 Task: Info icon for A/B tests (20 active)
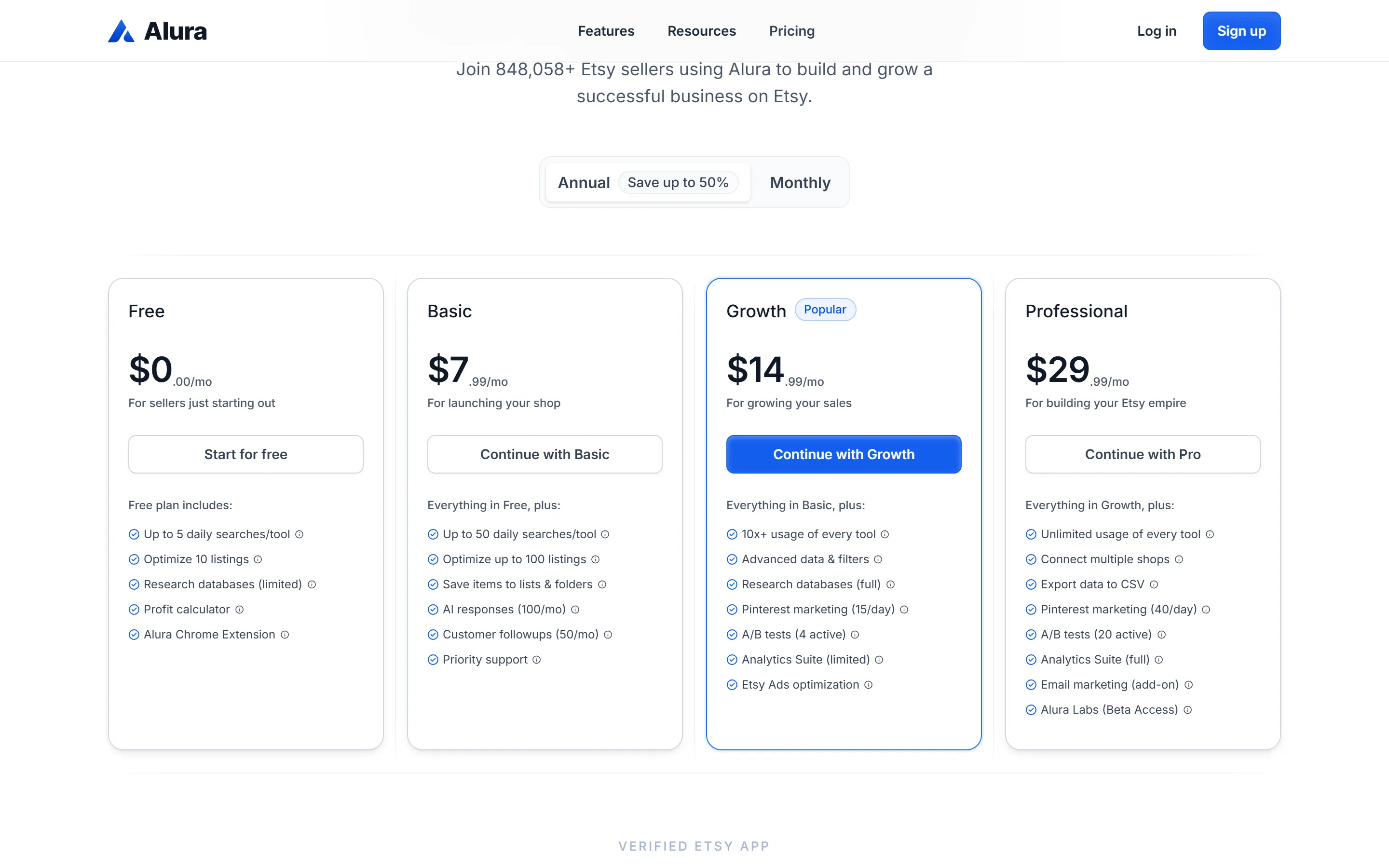[x=1162, y=635]
